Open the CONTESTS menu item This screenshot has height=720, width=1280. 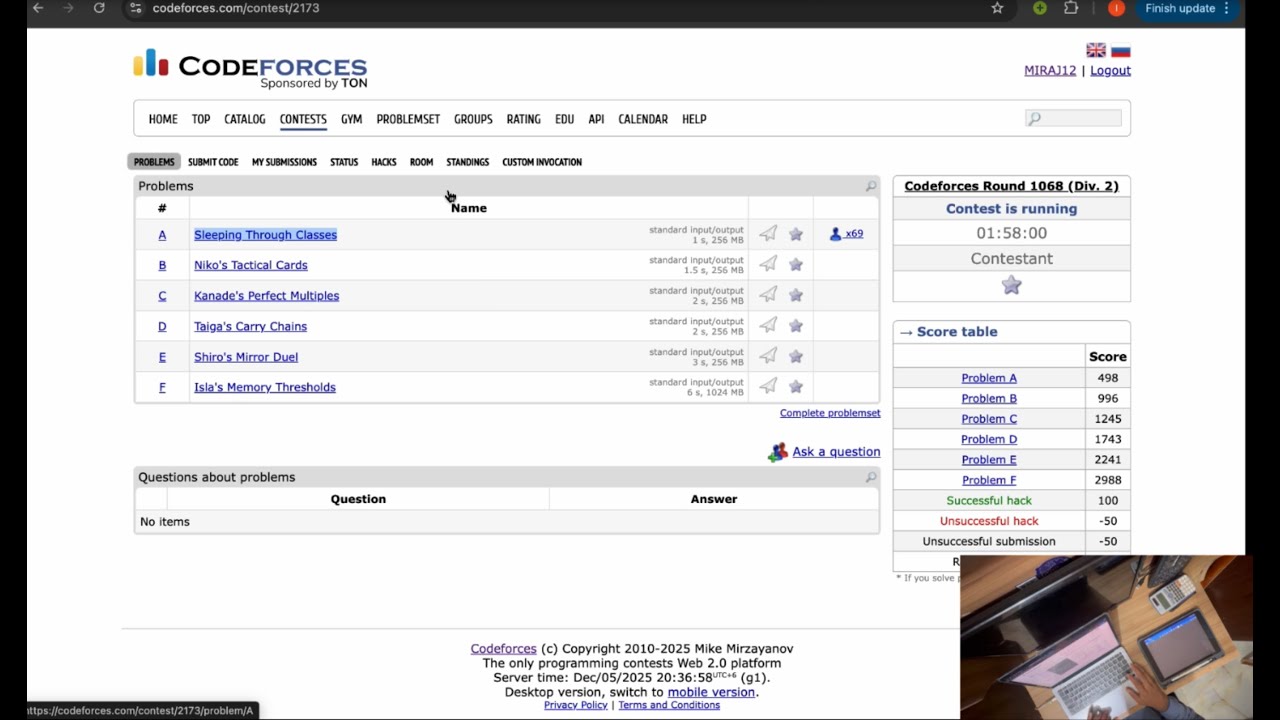(303, 119)
